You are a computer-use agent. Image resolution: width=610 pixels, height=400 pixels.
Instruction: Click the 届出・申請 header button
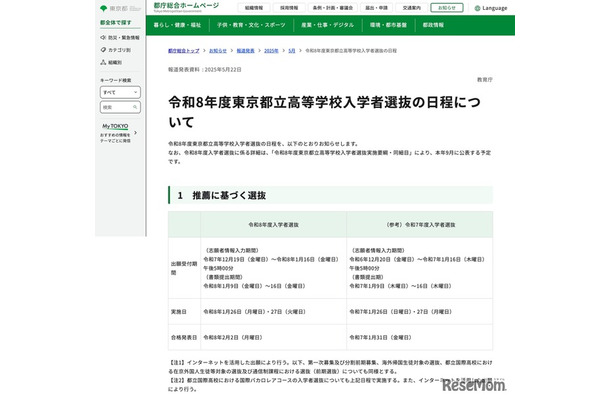377,8
